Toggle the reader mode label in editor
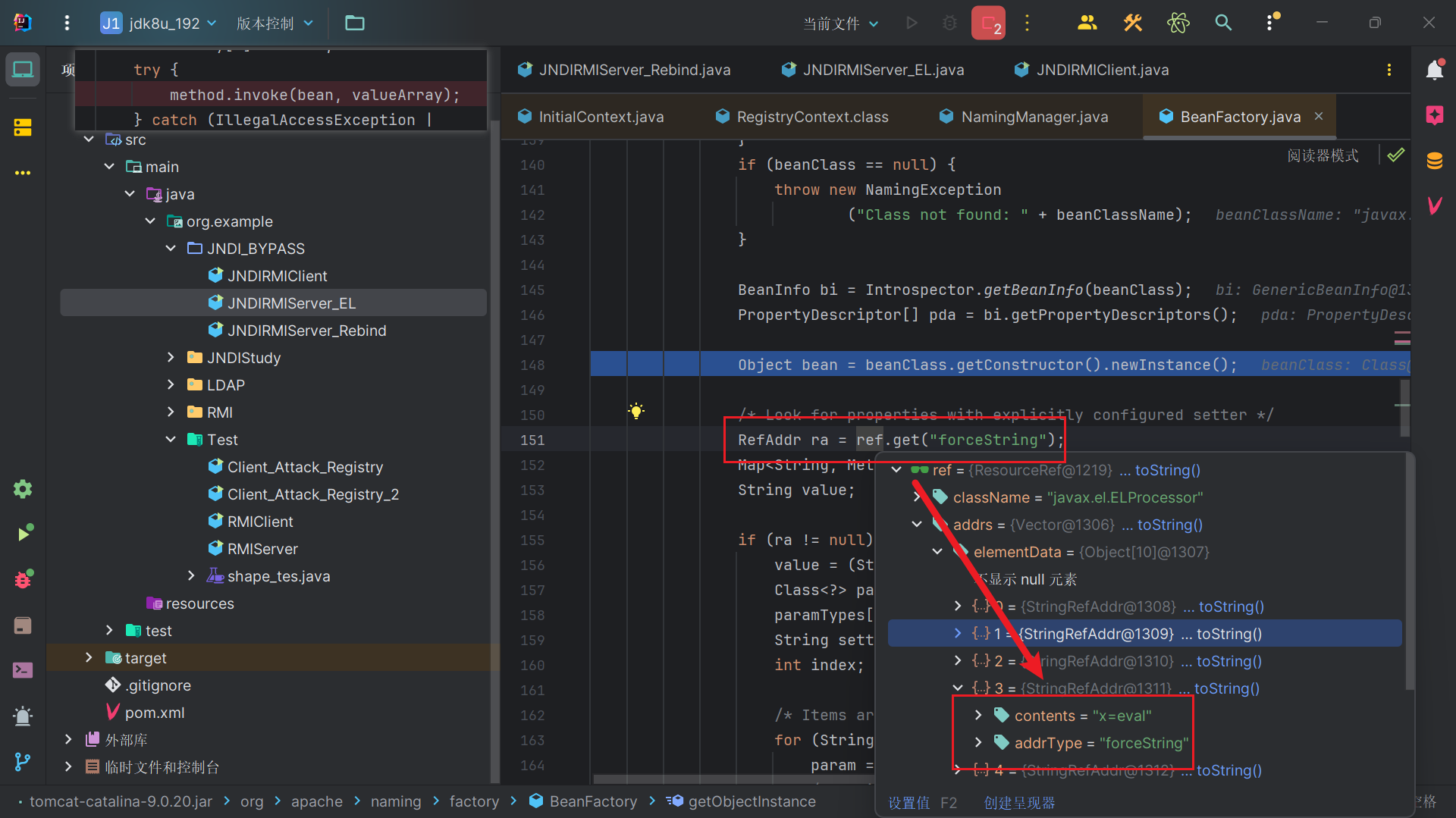Image resolution: width=1456 pixels, height=818 pixels. [x=1323, y=155]
